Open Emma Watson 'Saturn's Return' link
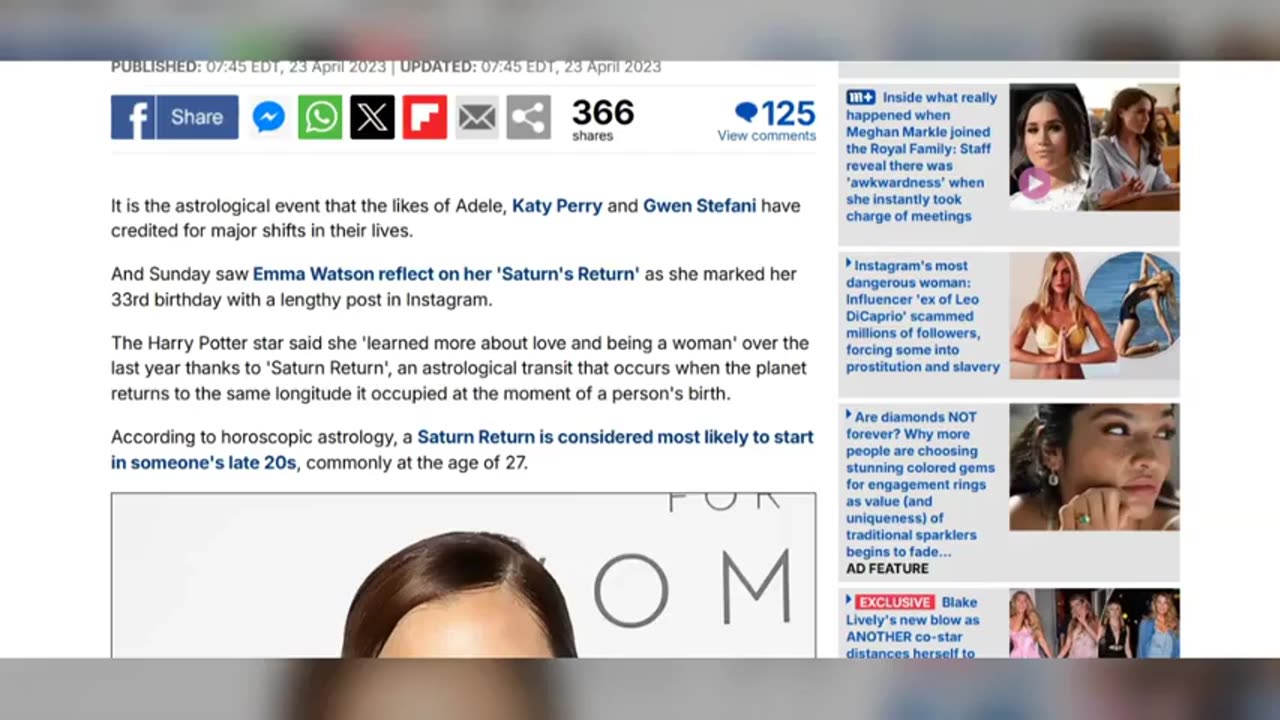Screen dimensions: 1280x720 tap(446, 274)
